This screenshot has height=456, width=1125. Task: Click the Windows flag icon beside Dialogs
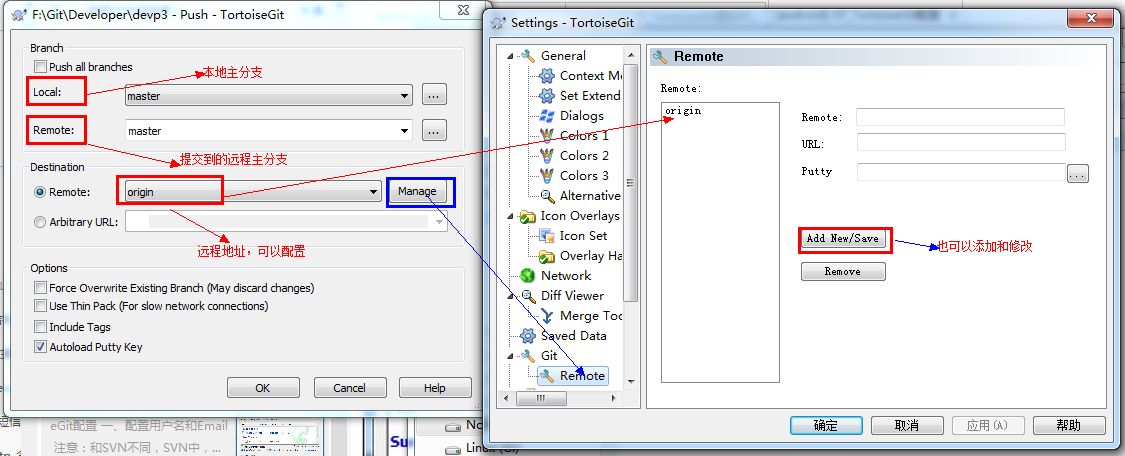tap(547, 115)
